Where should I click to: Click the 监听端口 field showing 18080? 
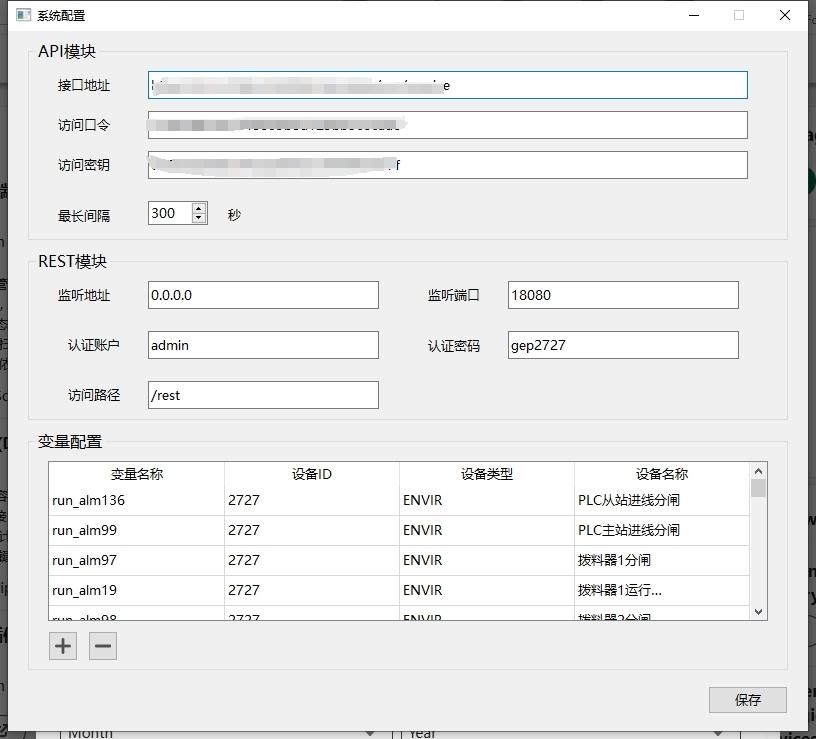click(x=623, y=295)
